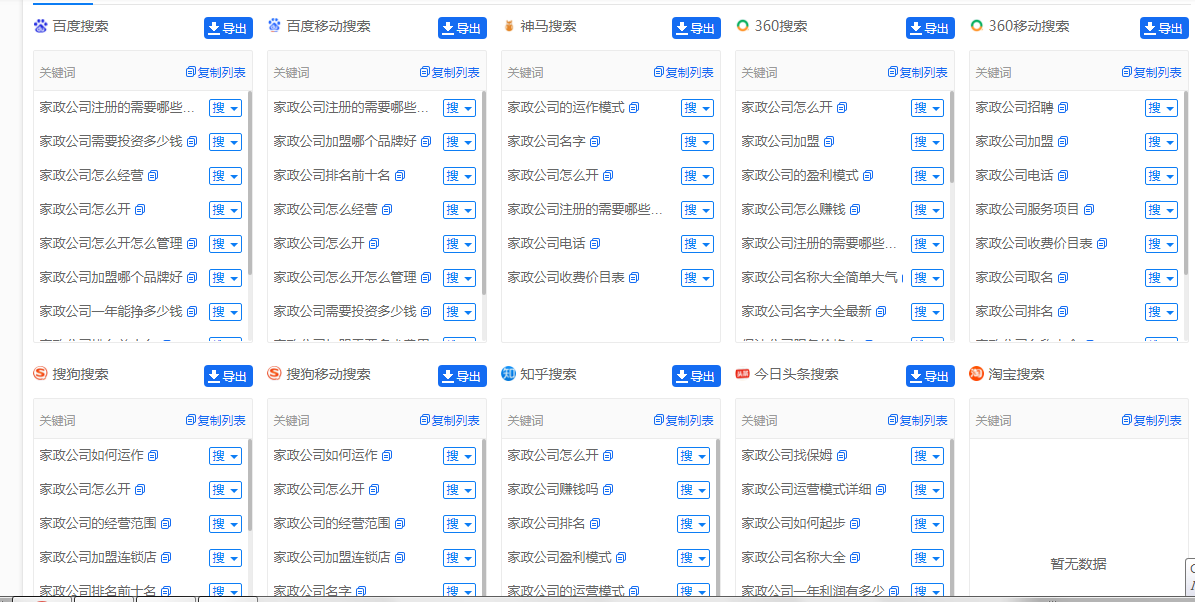Open 搜 dropdown for 家政公司电话 in 360移动搜索
Image resolution: width=1195 pixels, height=602 pixels.
1161,176
